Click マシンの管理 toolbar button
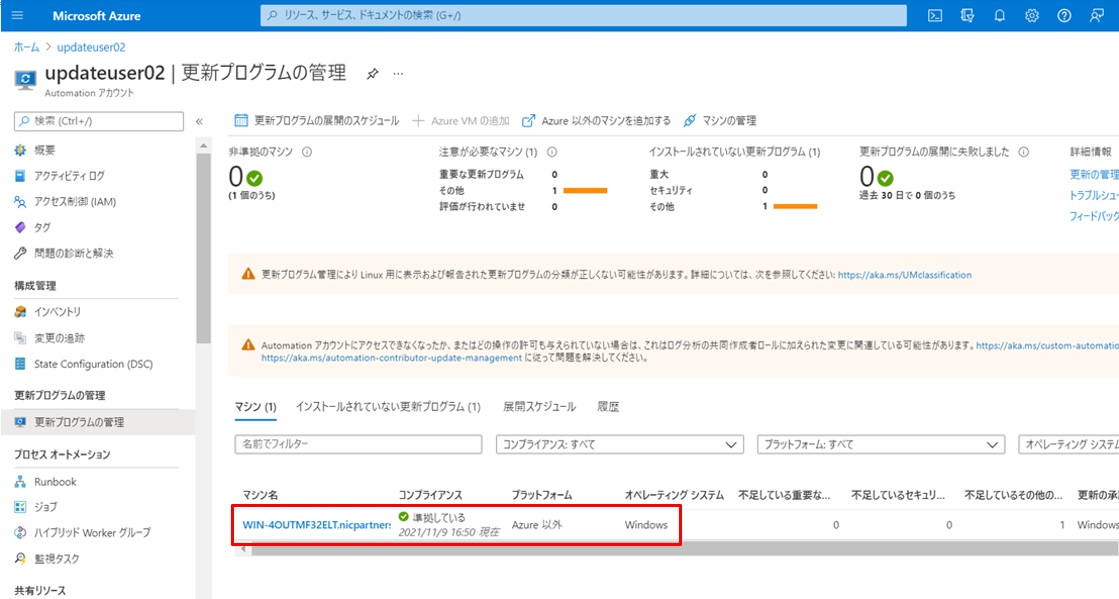Screen dimensions: 1119x599 [719, 121]
